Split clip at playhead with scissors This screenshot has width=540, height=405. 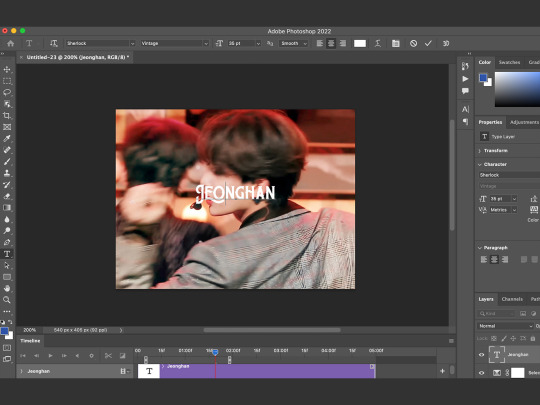(108, 355)
